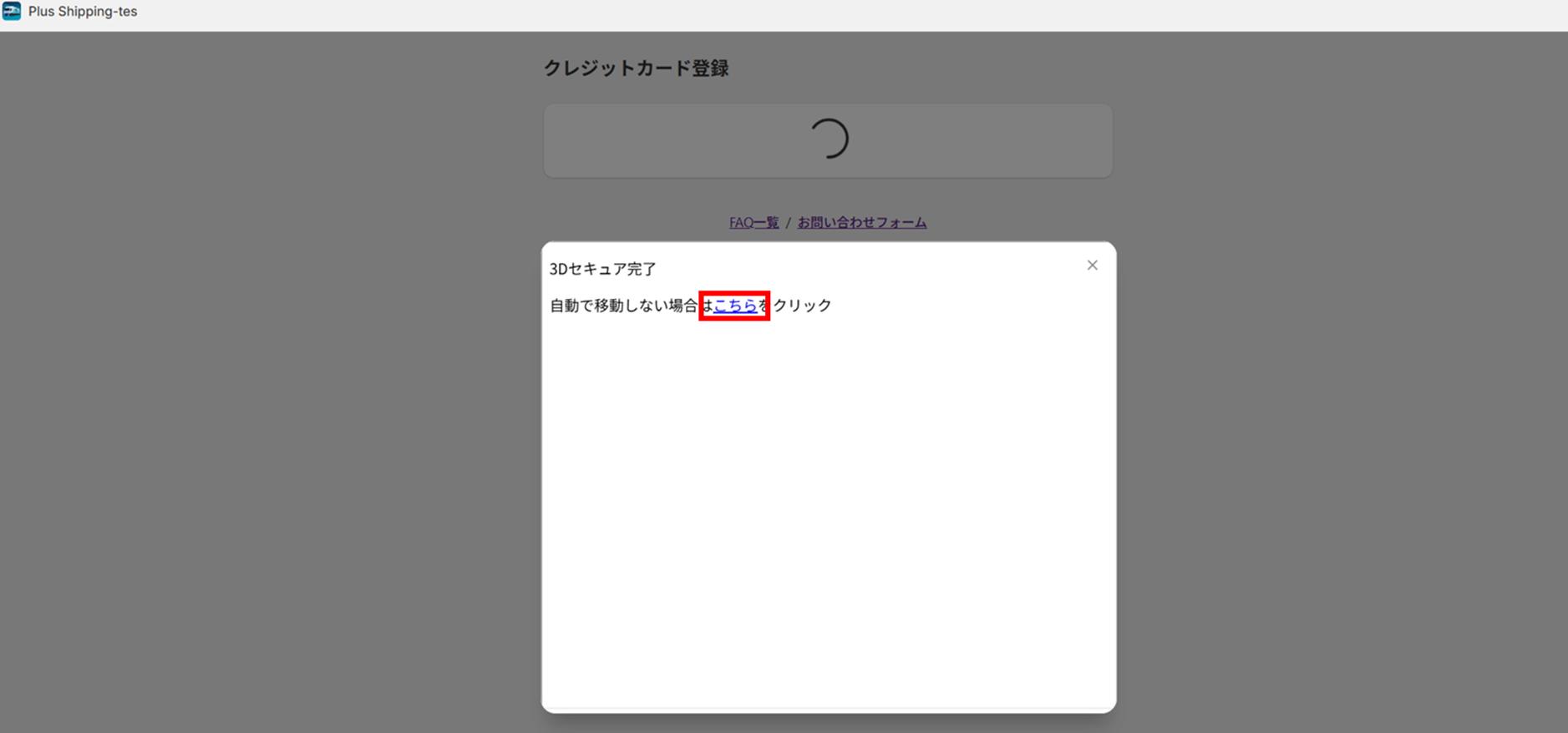The width and height of the screenshot is (1568, 733).
Task: Click the Plus Shipping-tes title text
Action: click(x=83, y=12)
